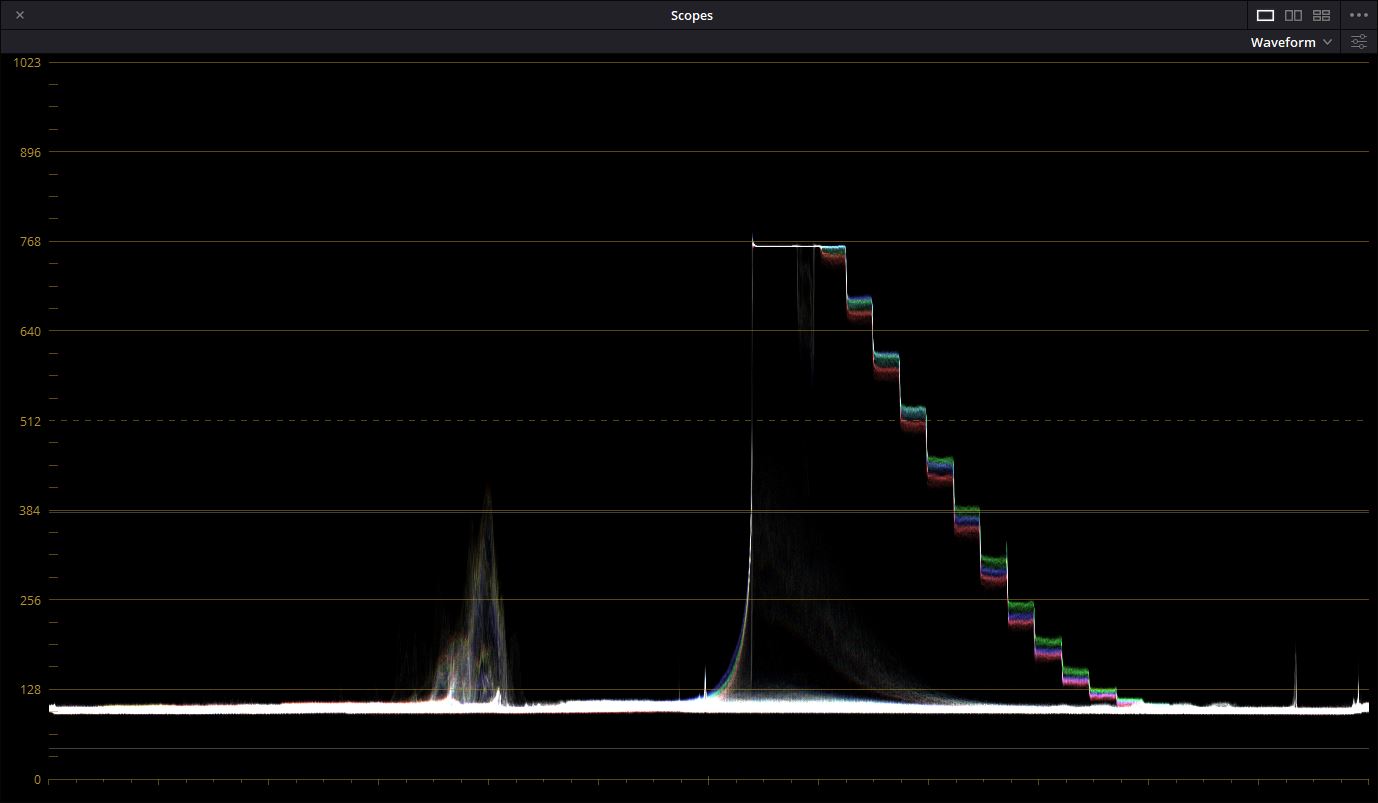Switch to quad scope view layout

click(1321, 15)
